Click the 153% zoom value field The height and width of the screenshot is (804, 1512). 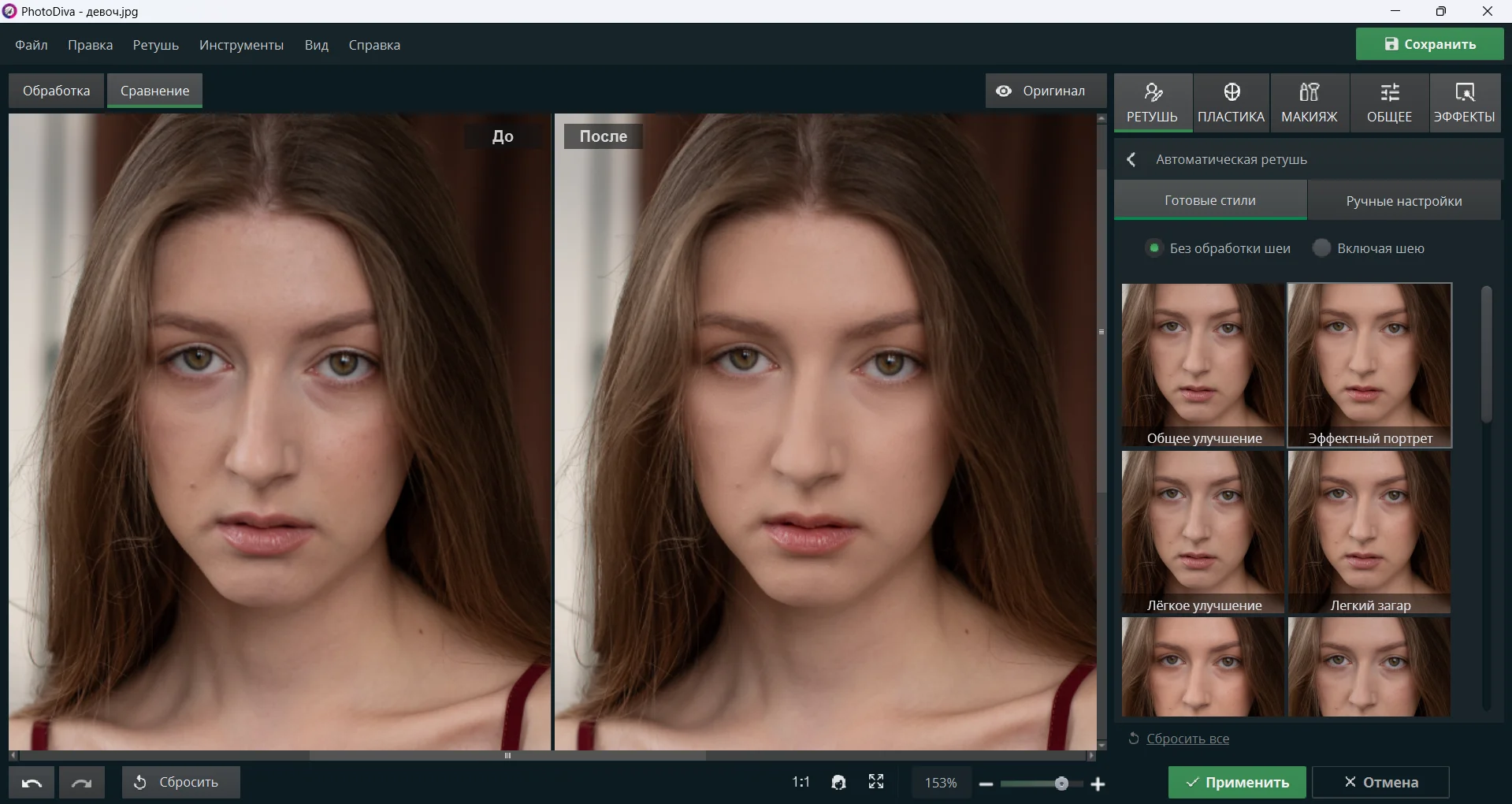coord(941,783)
